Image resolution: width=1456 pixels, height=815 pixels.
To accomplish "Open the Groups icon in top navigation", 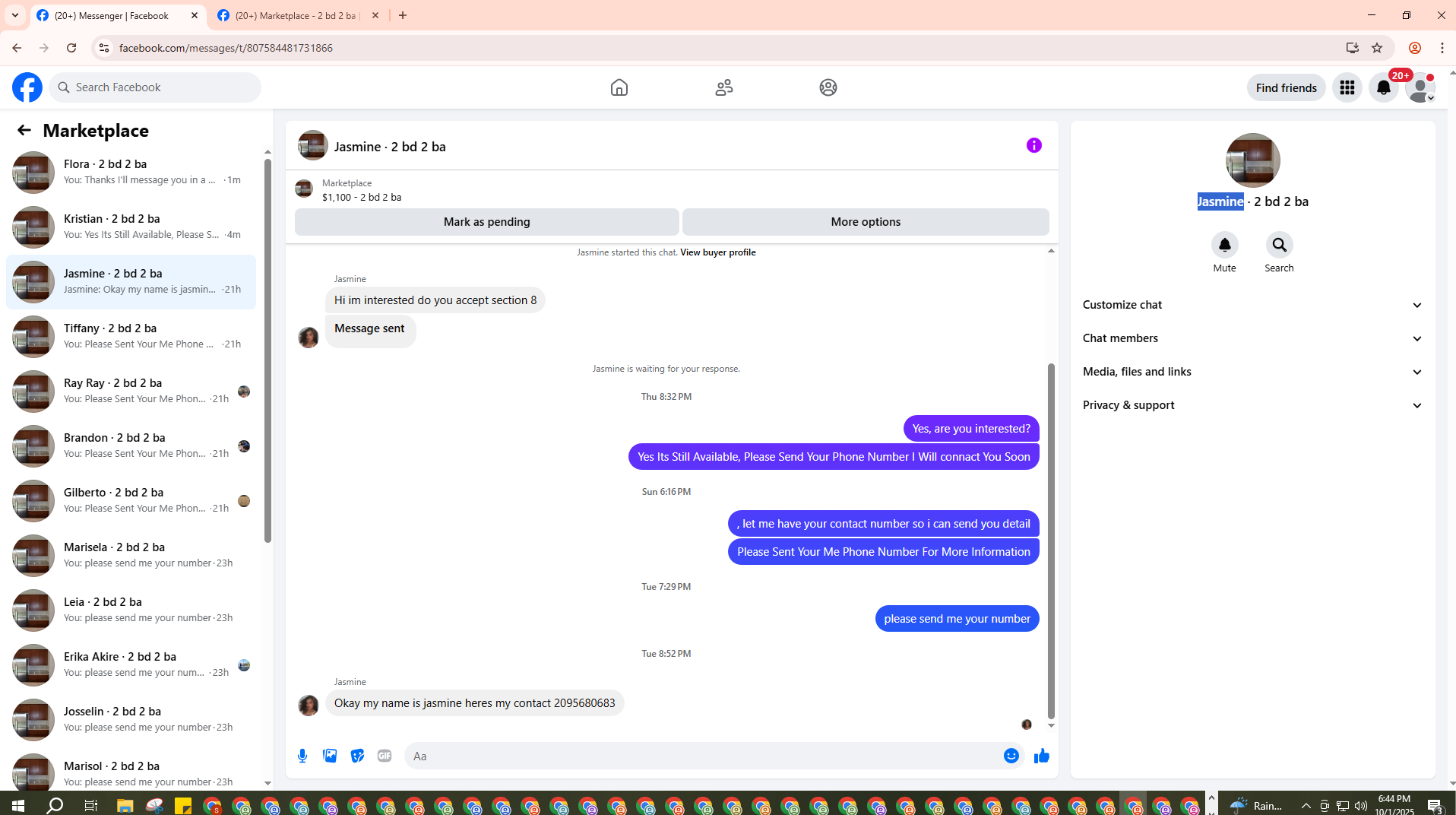I will tap(828, 87).
